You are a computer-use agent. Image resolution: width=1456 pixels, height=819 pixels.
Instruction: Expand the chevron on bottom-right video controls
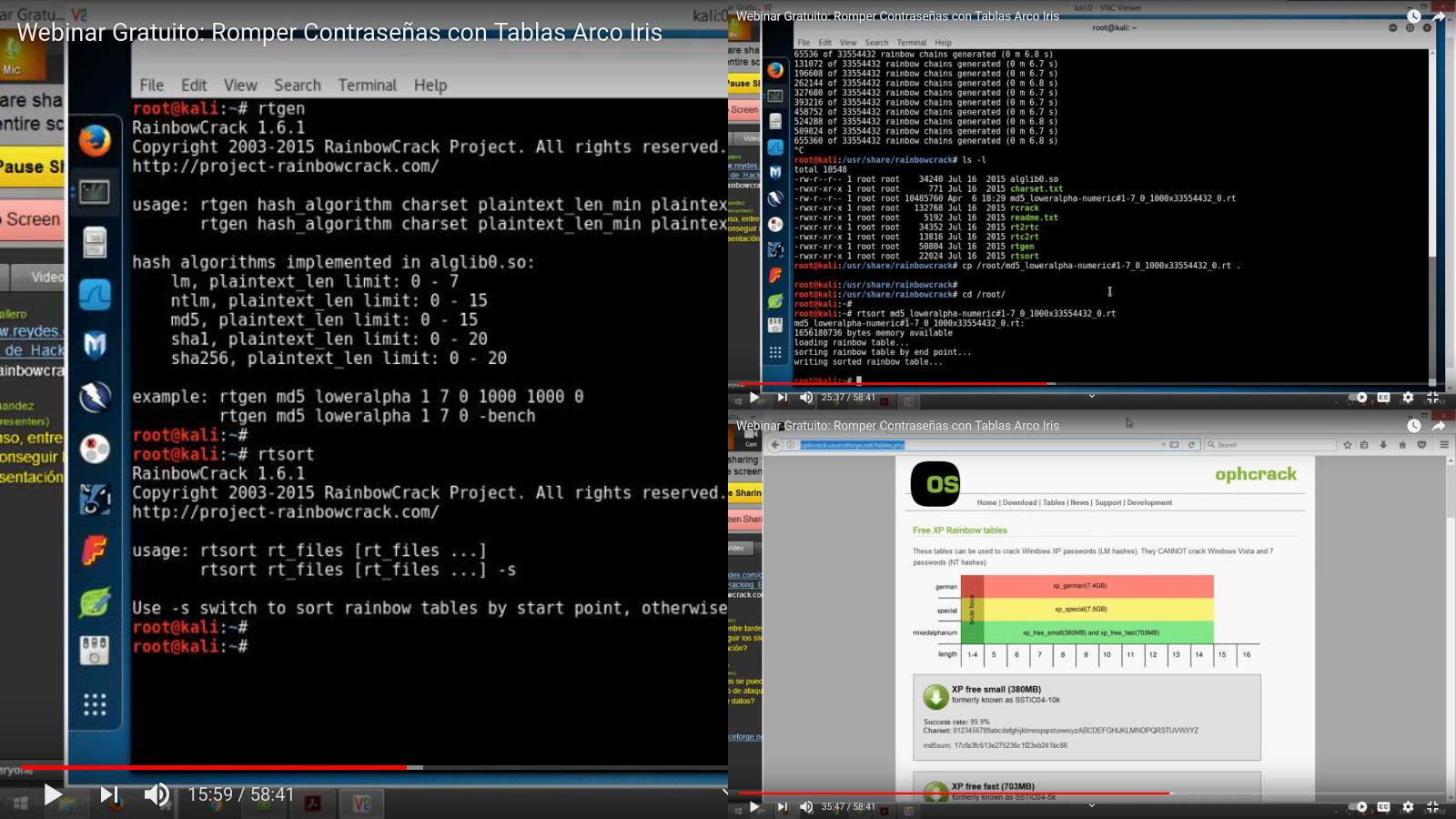(1092, 805)
